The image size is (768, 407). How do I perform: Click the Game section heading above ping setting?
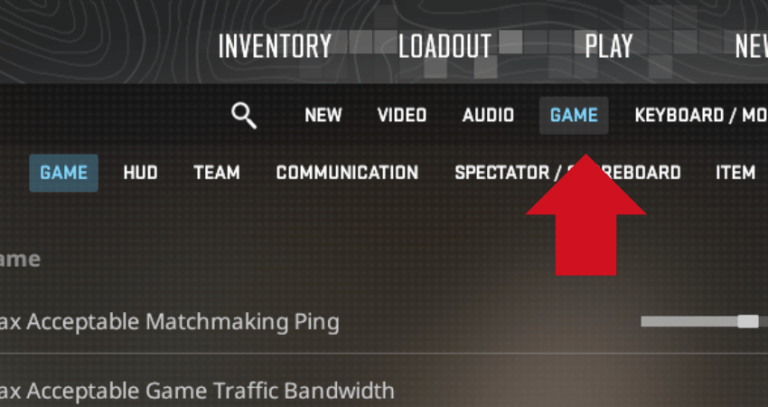pyautogui.click(x=20, y=259)
